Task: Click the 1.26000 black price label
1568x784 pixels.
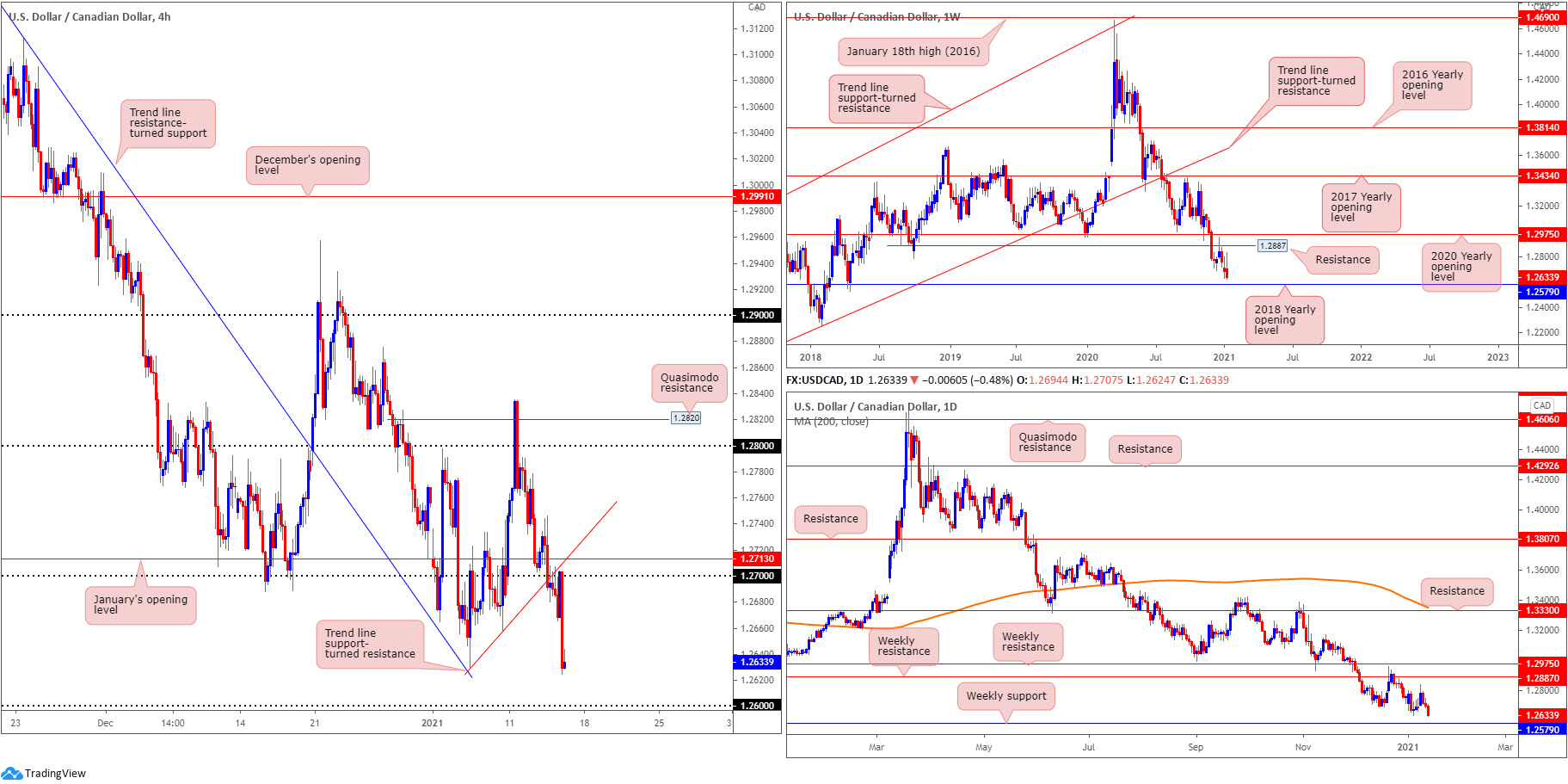Action: tap(757, 706)
